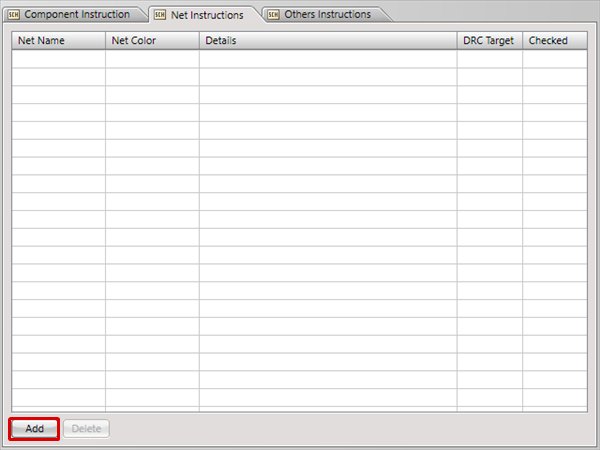This screenshot has height=450, width=600.
Task: Click the SCH icon on Others Instructions tab
Action: pos(273,15)
